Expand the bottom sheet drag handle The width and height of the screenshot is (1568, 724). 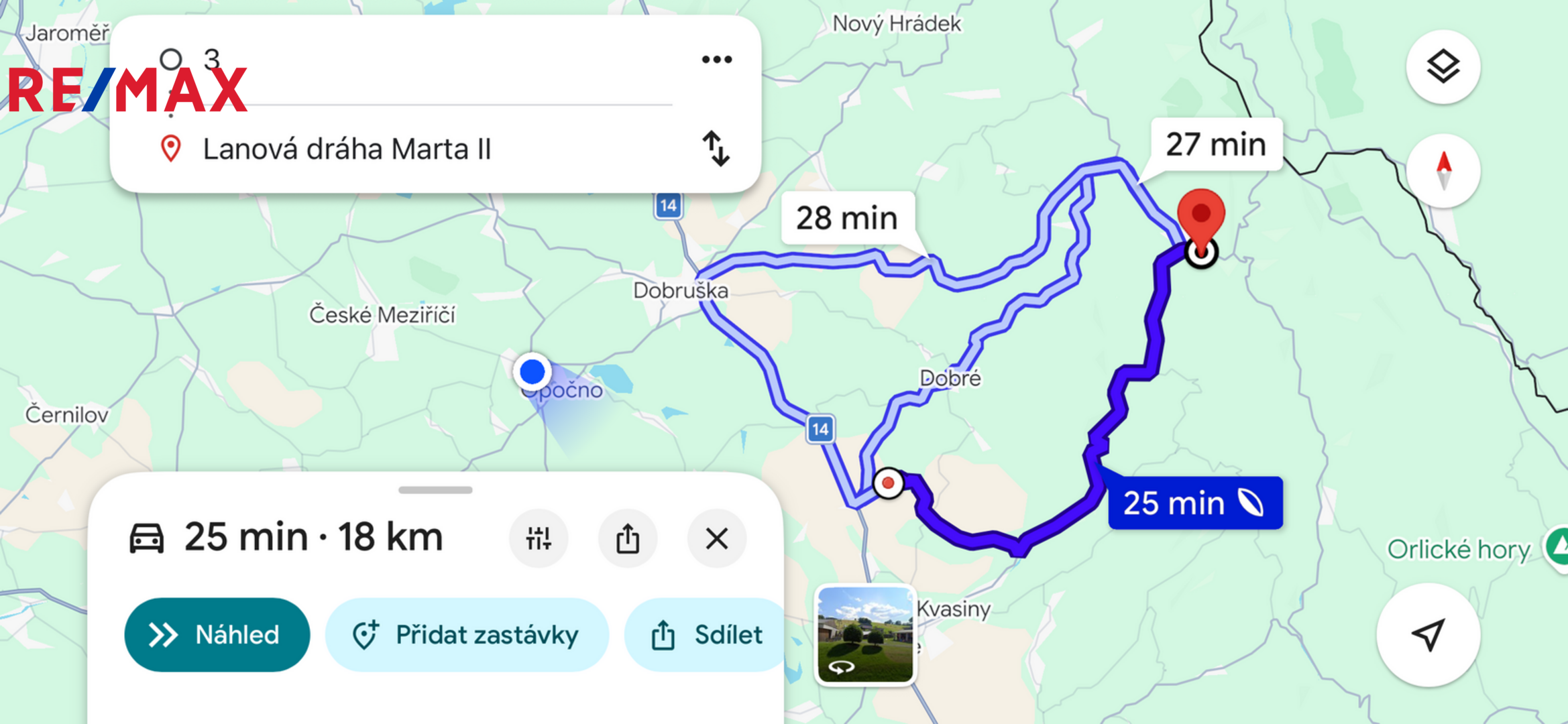click(435, 490)
